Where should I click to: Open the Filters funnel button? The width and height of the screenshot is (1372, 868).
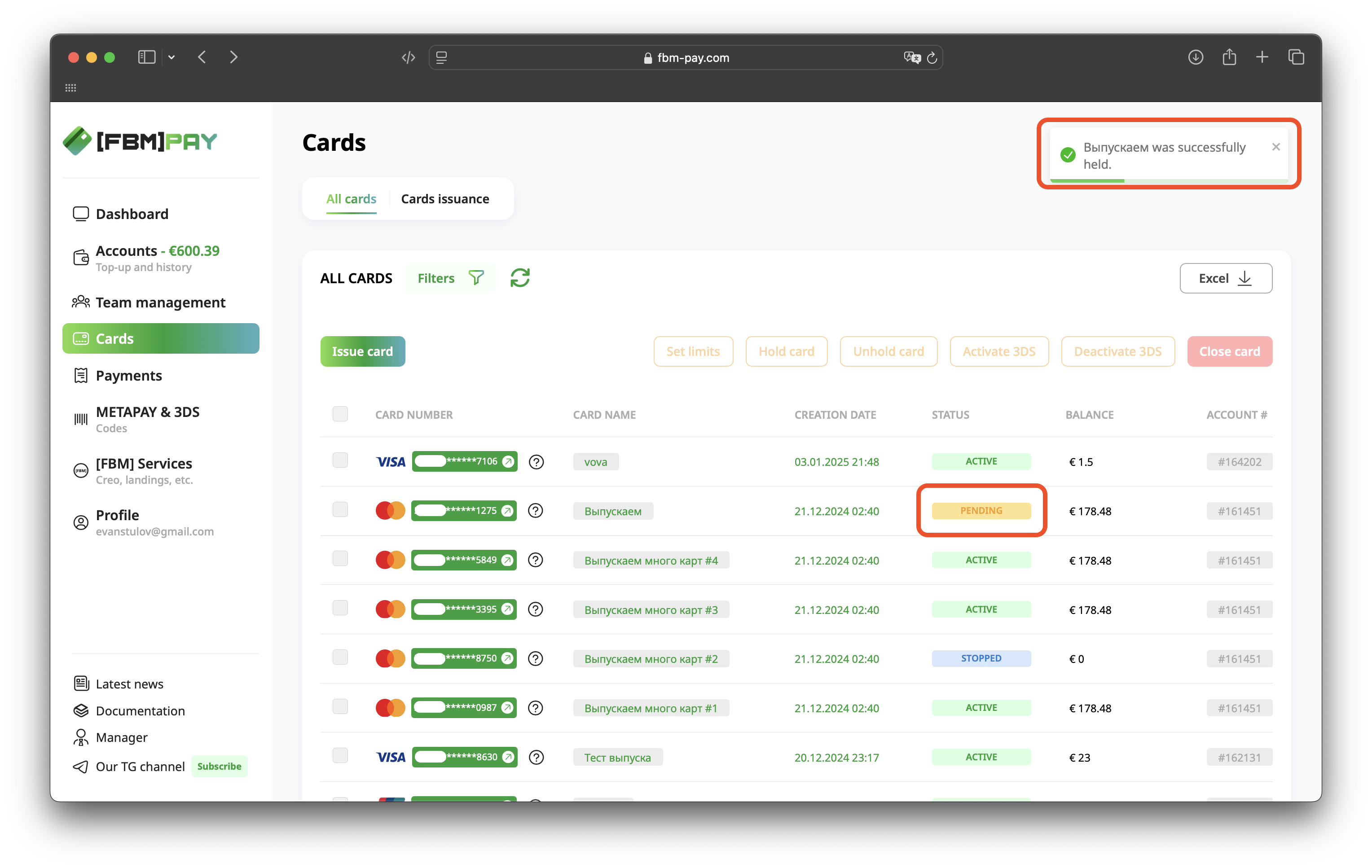[x=450, y=278]
